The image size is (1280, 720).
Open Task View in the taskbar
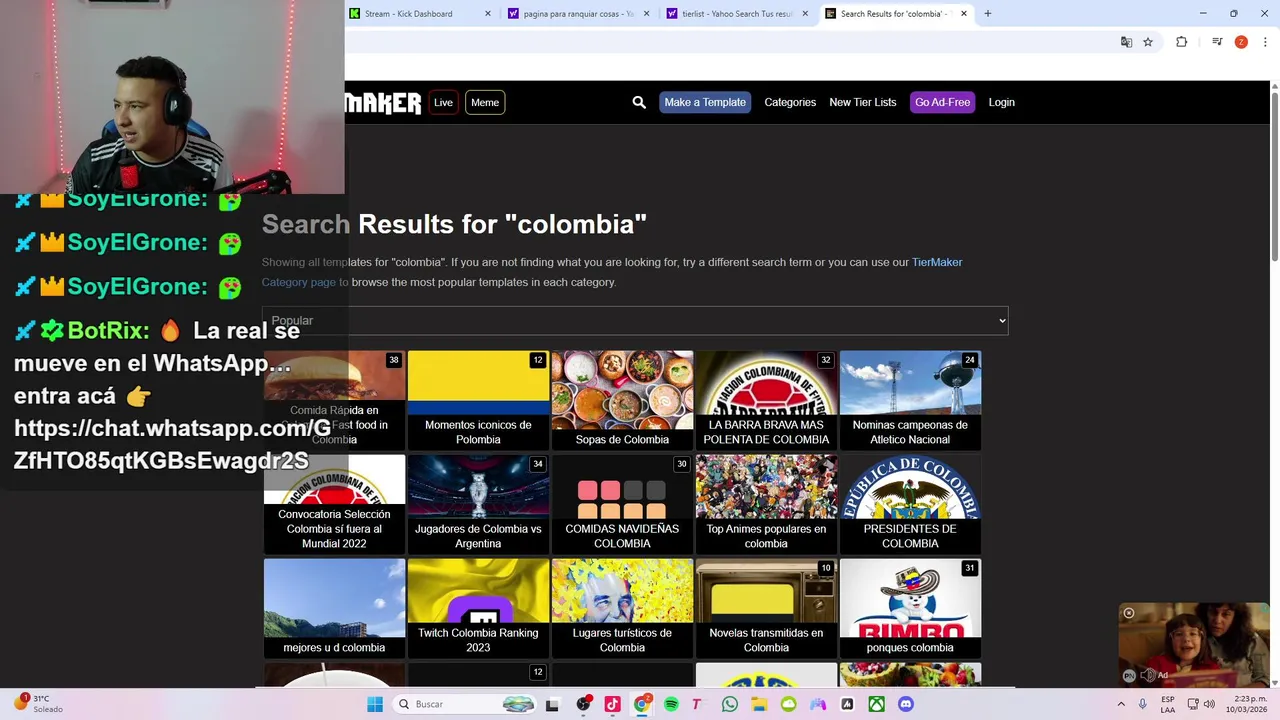click(x=552, y=704)
